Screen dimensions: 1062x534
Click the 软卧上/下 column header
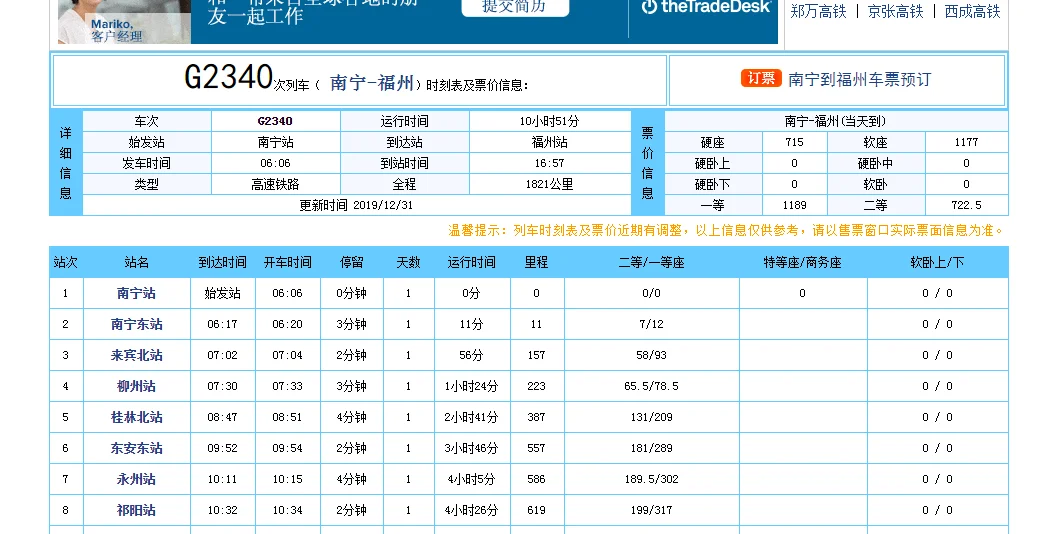937,262
